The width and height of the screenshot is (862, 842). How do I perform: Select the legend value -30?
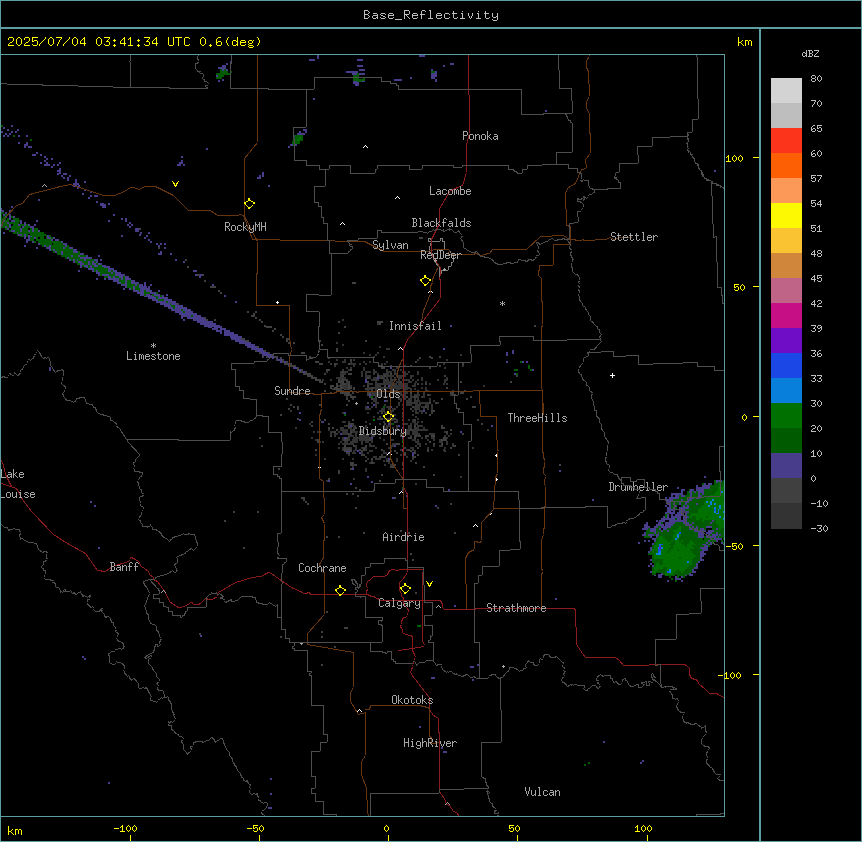pos(819,528)
